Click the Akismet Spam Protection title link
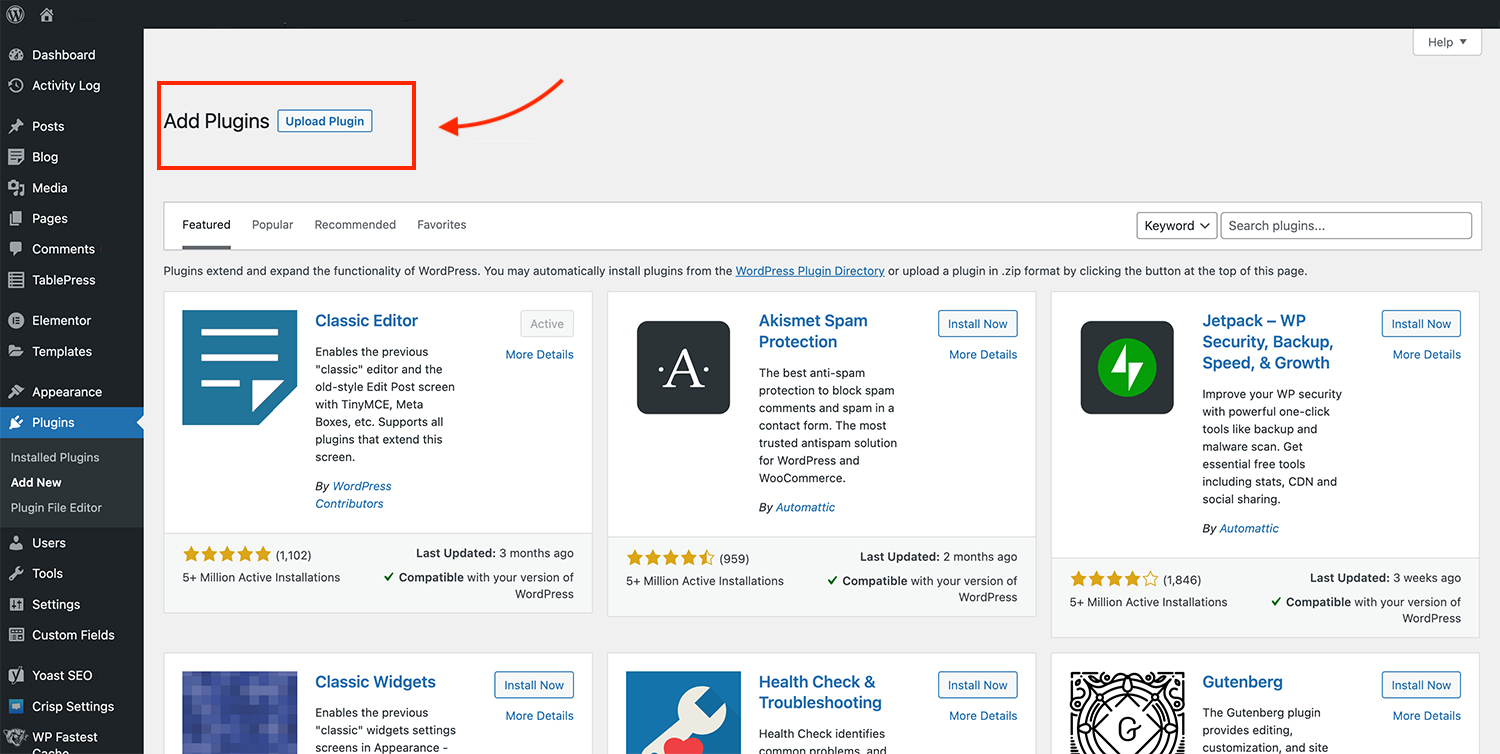This screenshot has height=754, width=1500. (813, 331)
